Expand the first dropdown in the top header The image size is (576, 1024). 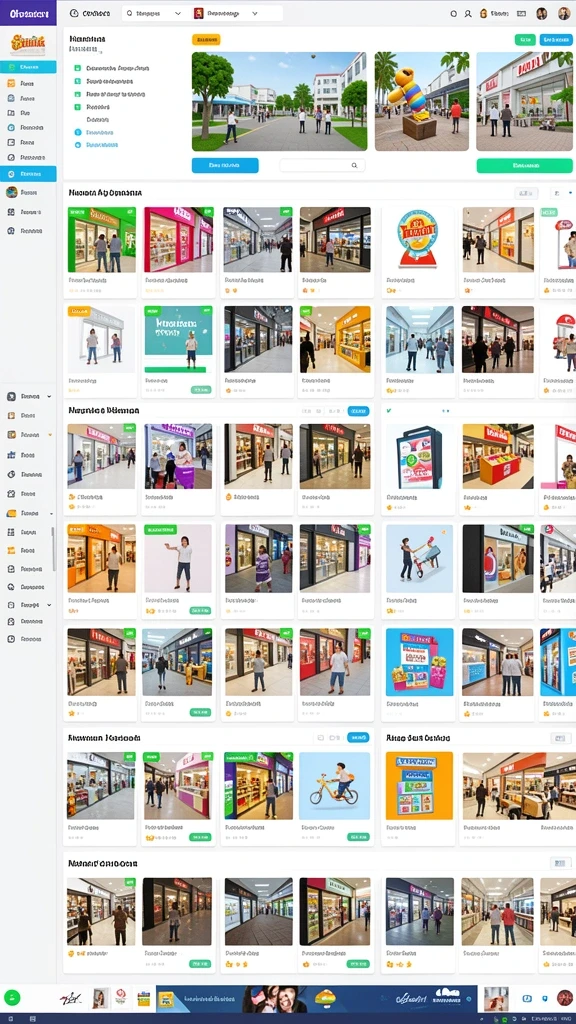pyautogui.click(x=153, y=13)
